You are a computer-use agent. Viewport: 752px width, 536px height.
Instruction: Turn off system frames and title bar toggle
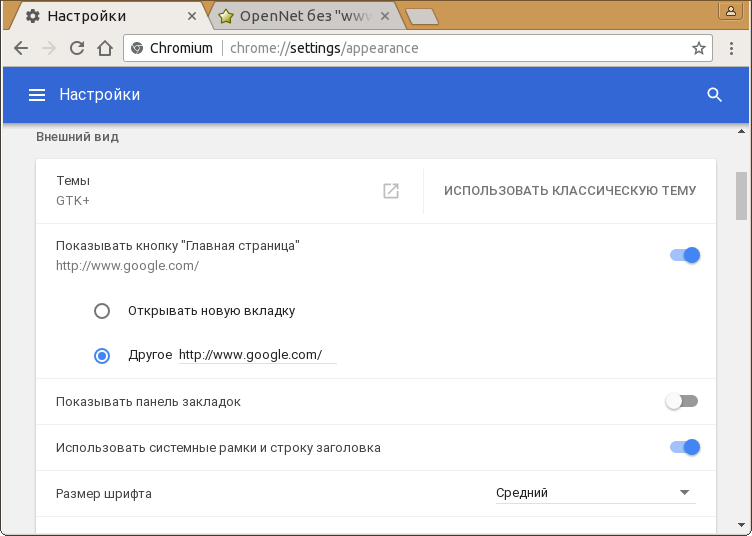click(685, 447)
